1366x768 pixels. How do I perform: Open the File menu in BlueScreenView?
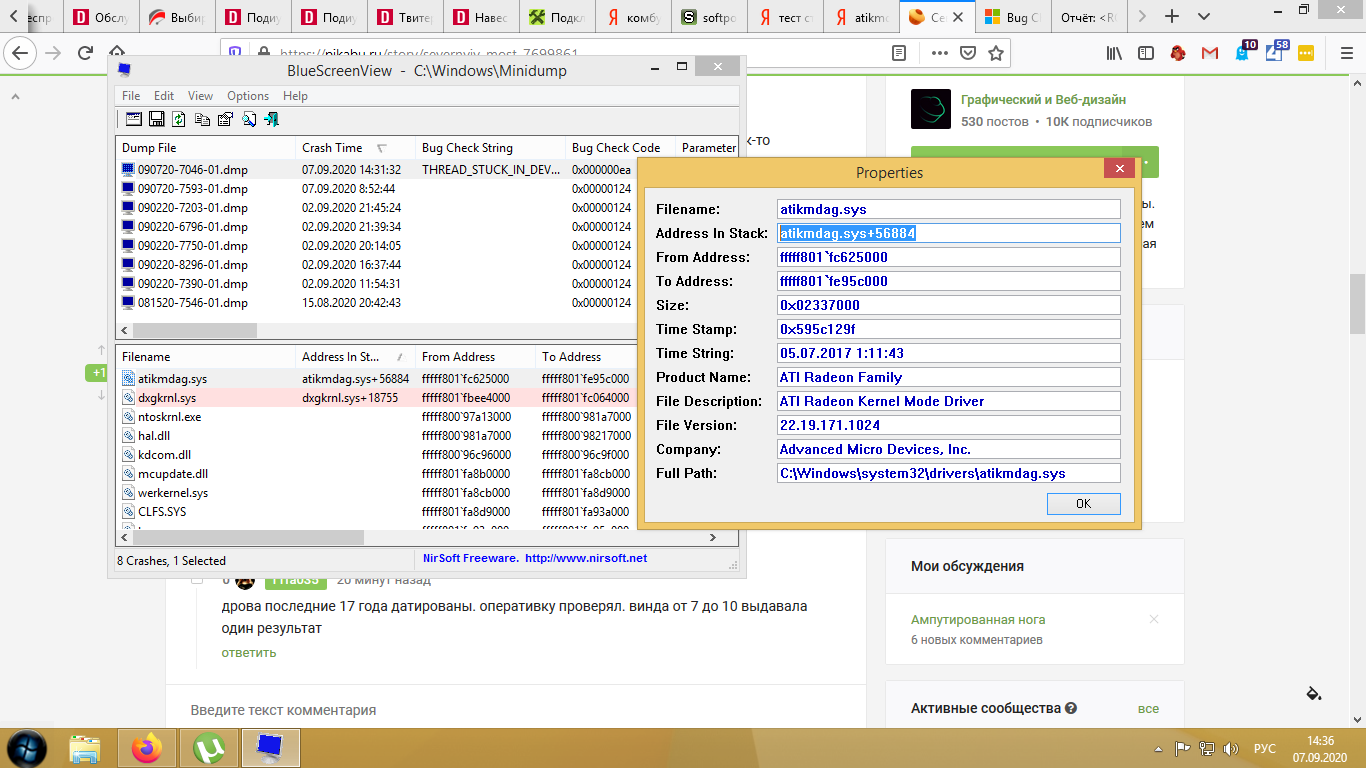[x=131, y=96]
